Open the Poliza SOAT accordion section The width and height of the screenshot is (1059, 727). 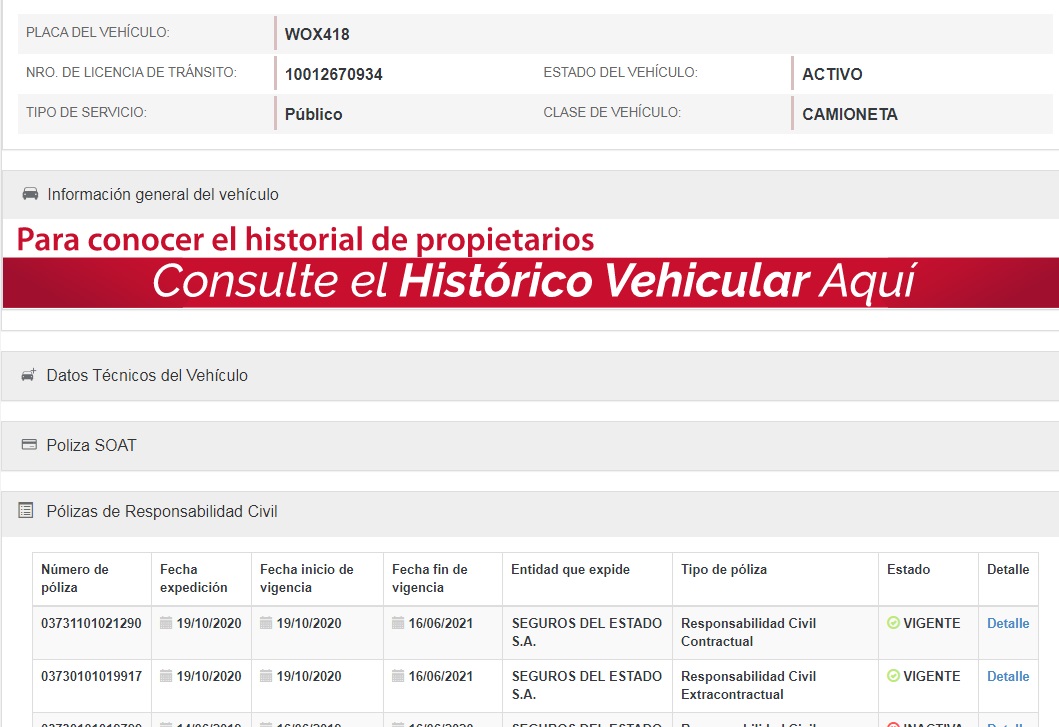click(91, 446)
